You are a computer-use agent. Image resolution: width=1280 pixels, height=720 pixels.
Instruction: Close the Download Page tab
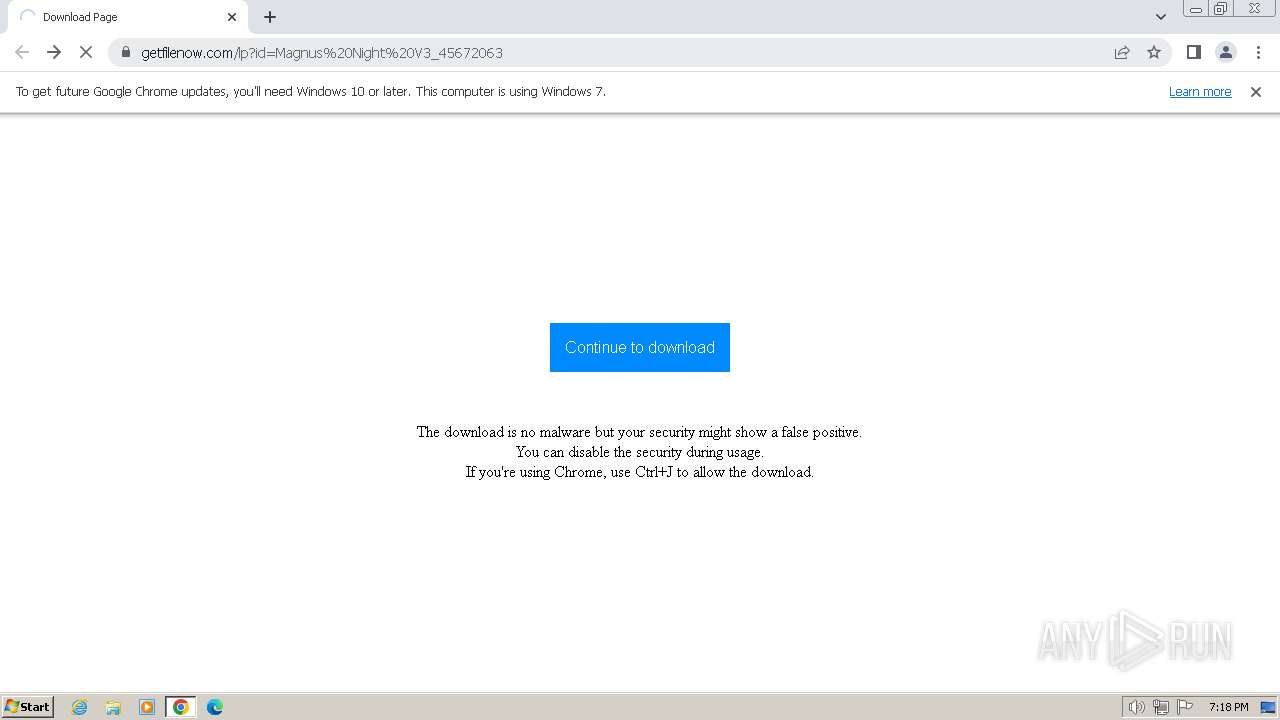232,17
